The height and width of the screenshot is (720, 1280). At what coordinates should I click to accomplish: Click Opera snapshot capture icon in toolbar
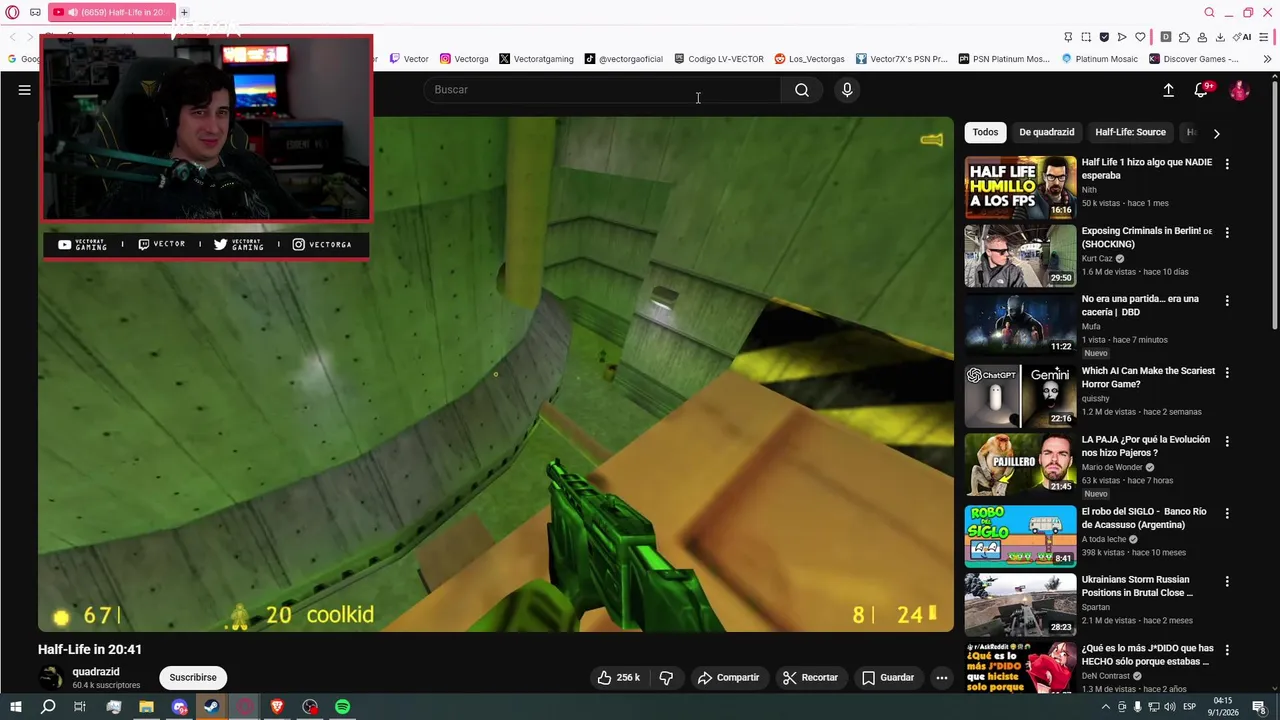(1086, 37)
